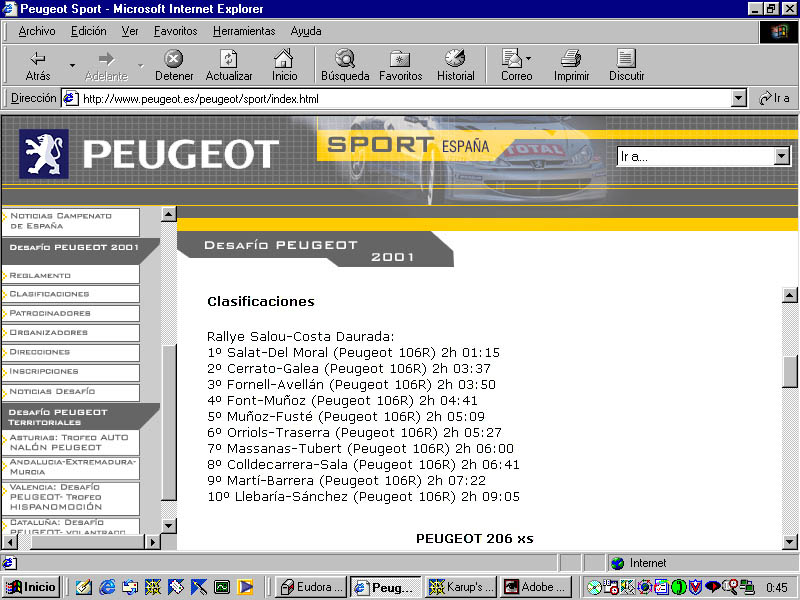Image resolution: width=800 pixels, height=600 pixels.
Task: Click the shield antivirus tray icon
Action: 695,587
